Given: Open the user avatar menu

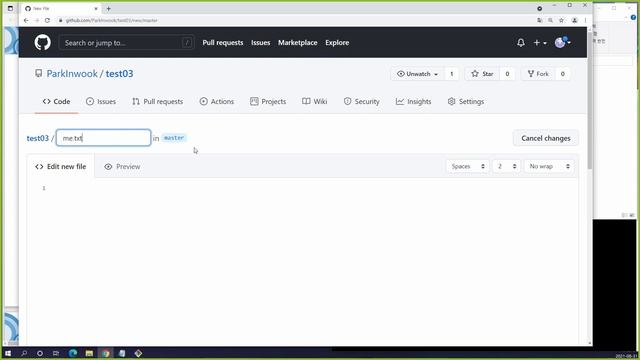Looking at the screenshot, I should pyautogui.click(x=562, y=42).
